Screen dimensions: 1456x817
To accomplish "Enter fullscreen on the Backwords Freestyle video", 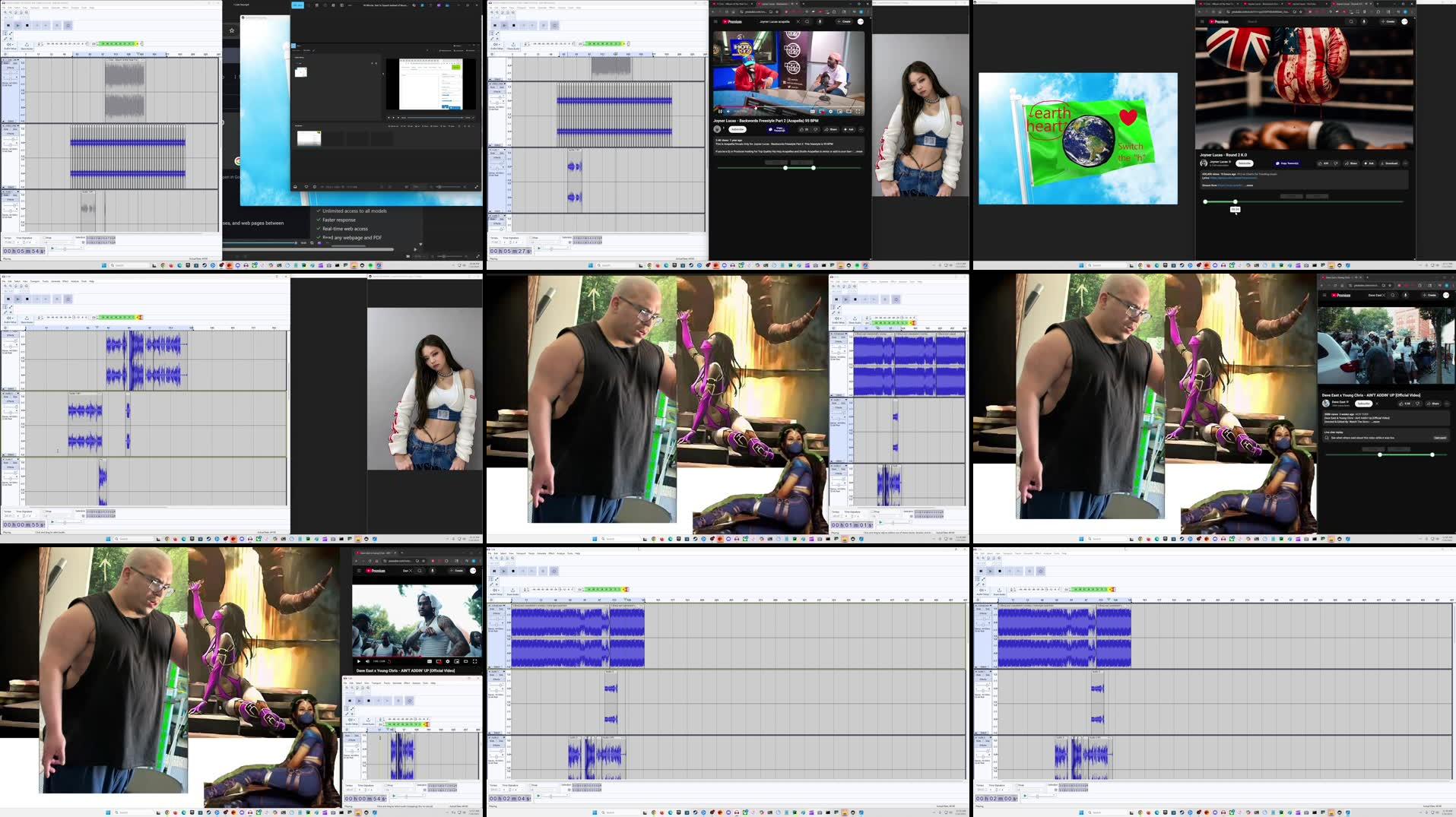I will 858,111.
